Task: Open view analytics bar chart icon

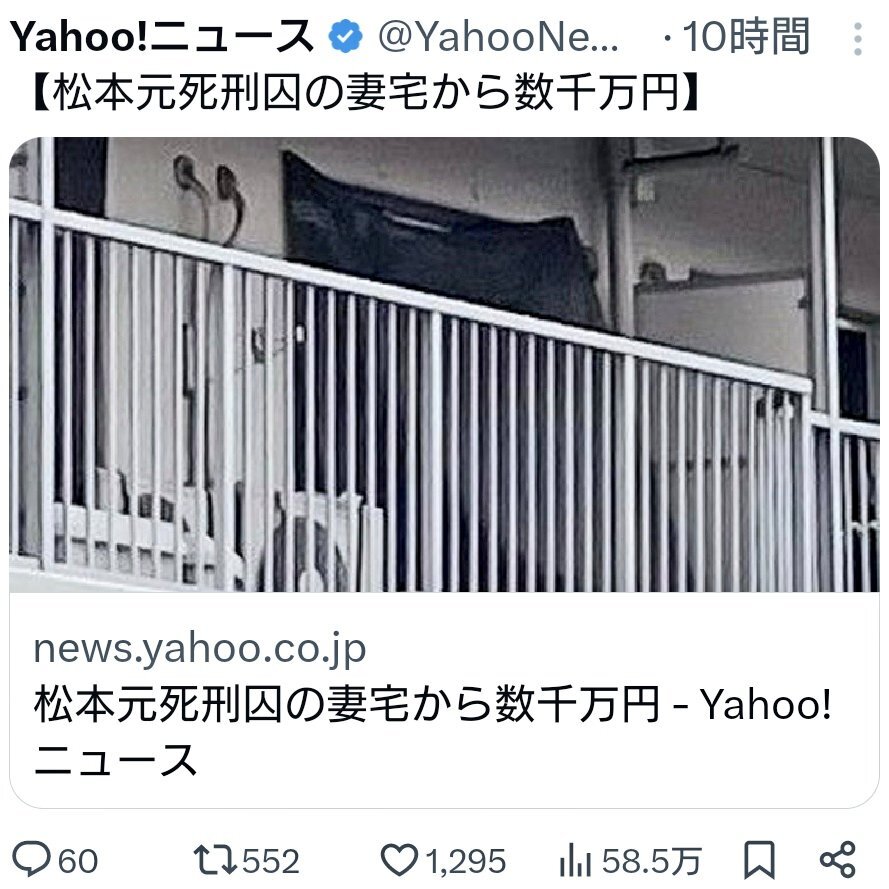Action: tap(575, 861)
